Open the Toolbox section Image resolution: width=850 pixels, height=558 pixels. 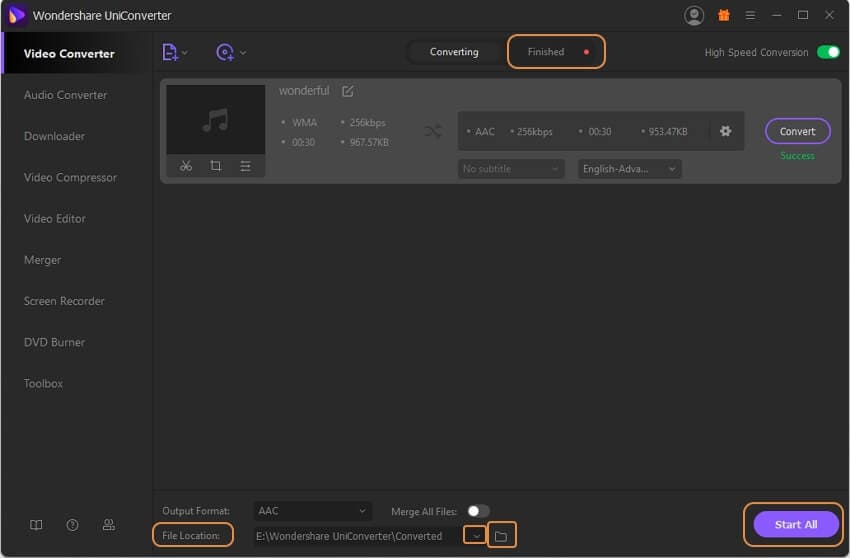pyautogui.click(x=43, y=383)
